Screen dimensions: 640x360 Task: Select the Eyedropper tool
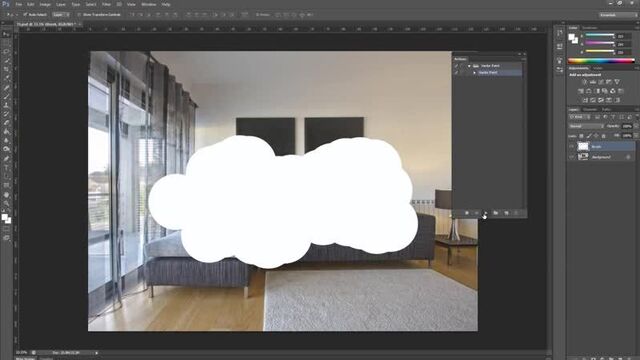6,79
